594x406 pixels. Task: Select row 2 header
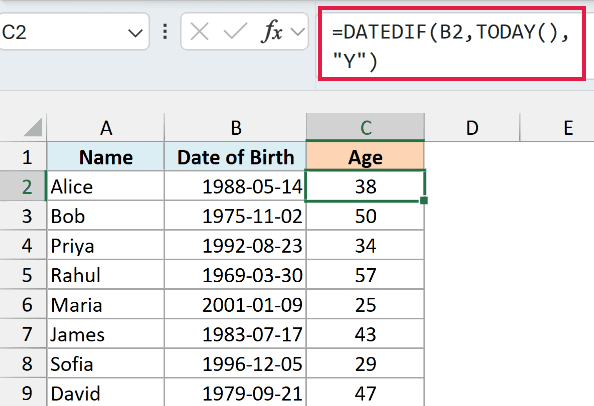(23, 186)
